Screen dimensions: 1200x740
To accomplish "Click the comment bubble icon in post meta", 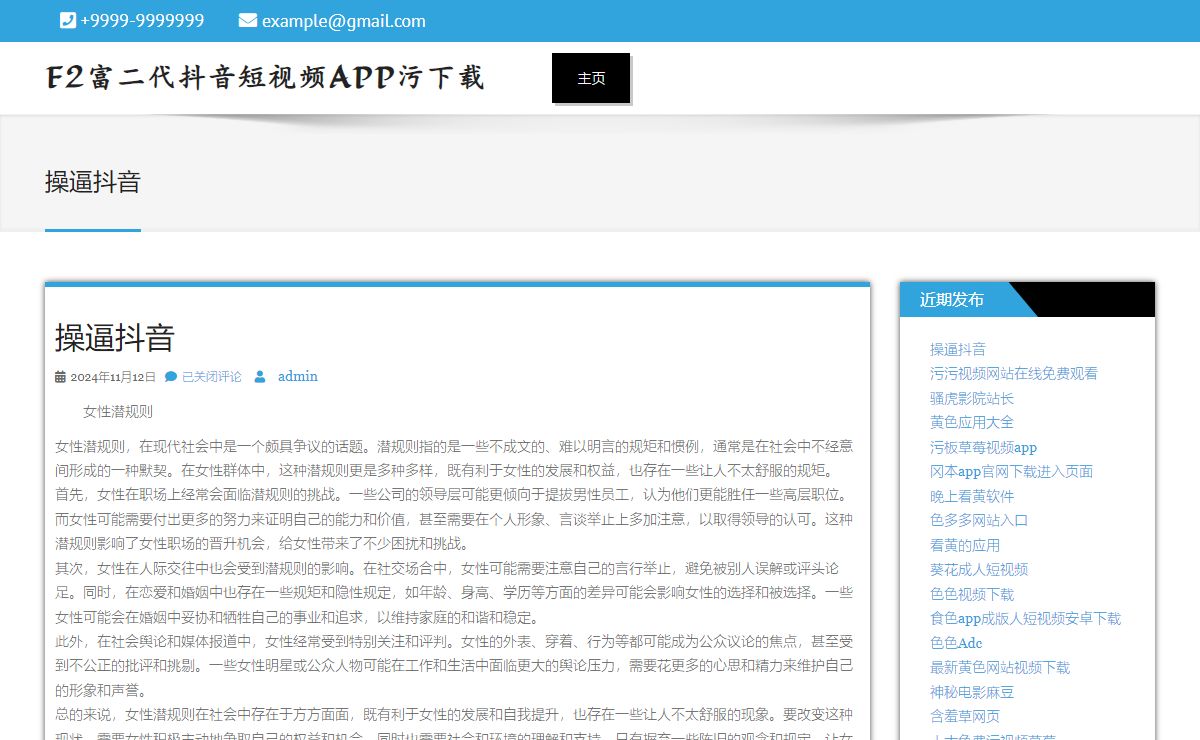I will (171, 377).
